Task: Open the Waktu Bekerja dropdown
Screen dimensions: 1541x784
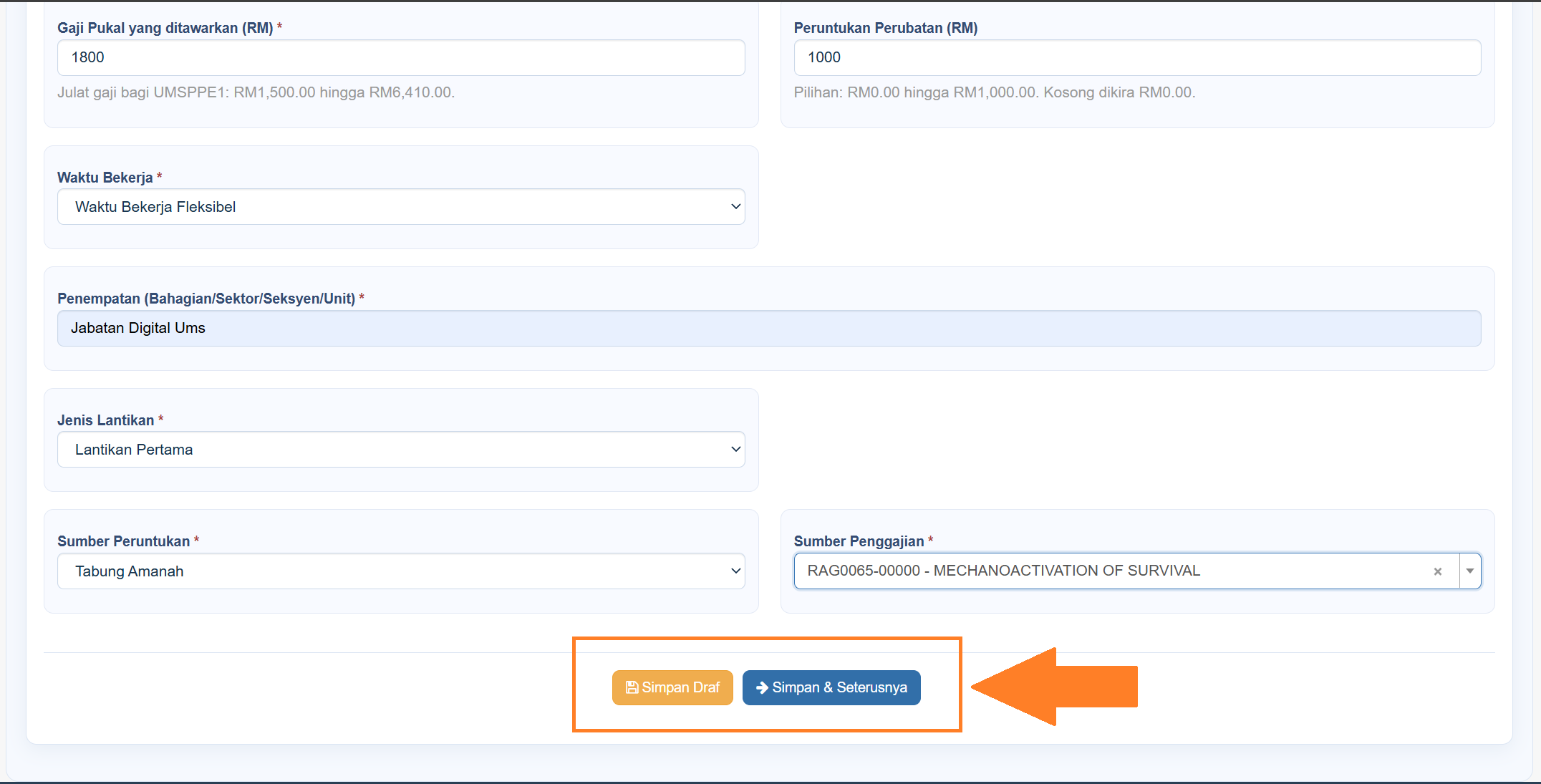Action: coord(401,207)
